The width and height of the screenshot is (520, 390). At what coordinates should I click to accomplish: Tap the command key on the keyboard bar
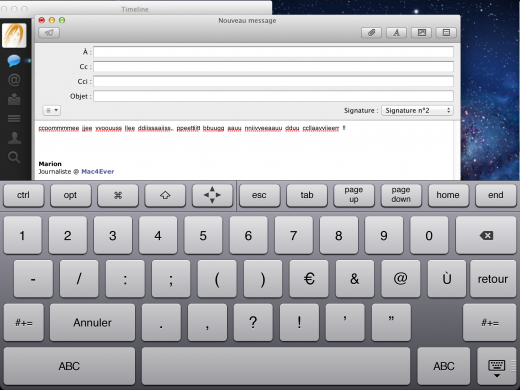118,195
